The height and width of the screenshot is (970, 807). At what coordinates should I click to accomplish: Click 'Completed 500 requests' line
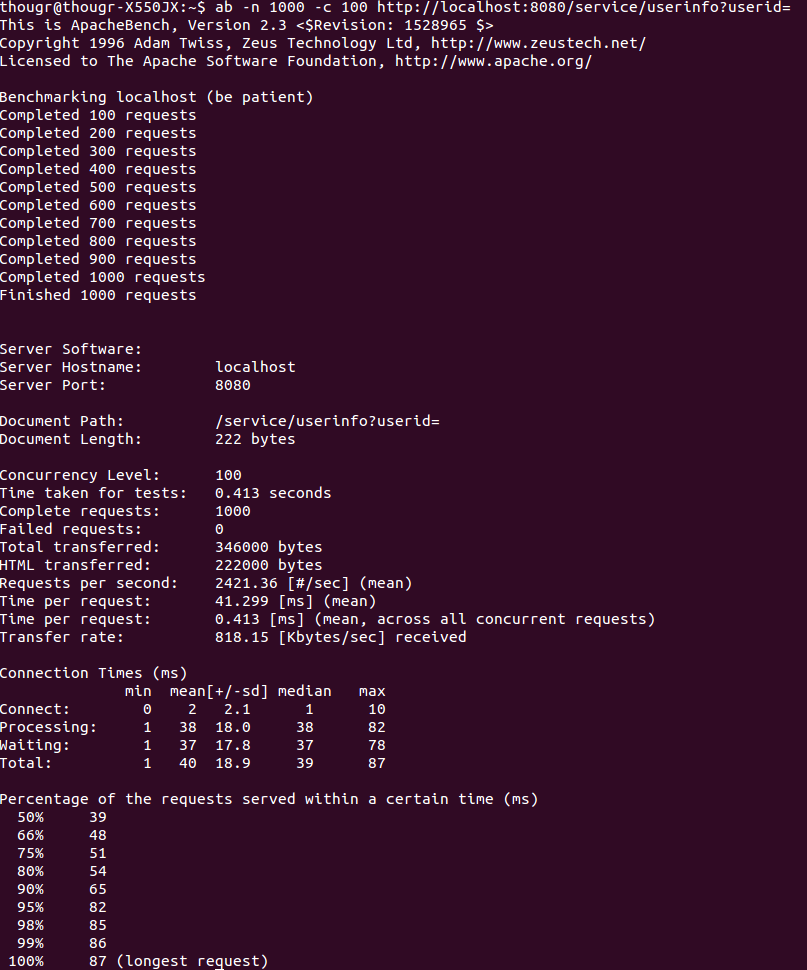[98, 187]
